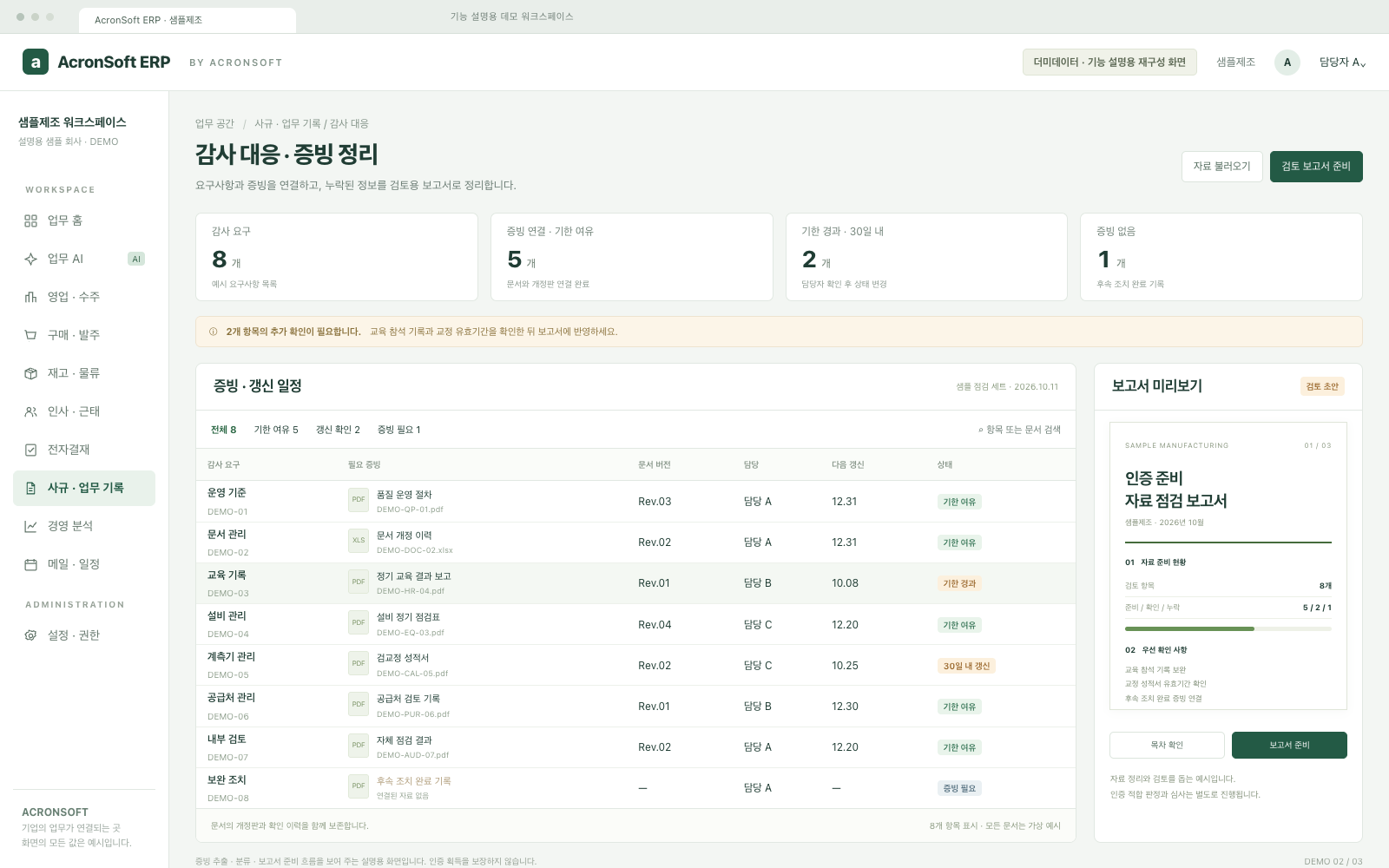1389x868 pixels.
Task: Click the 설정 · 권한 gear icon
Action: [x=30, y=635]
